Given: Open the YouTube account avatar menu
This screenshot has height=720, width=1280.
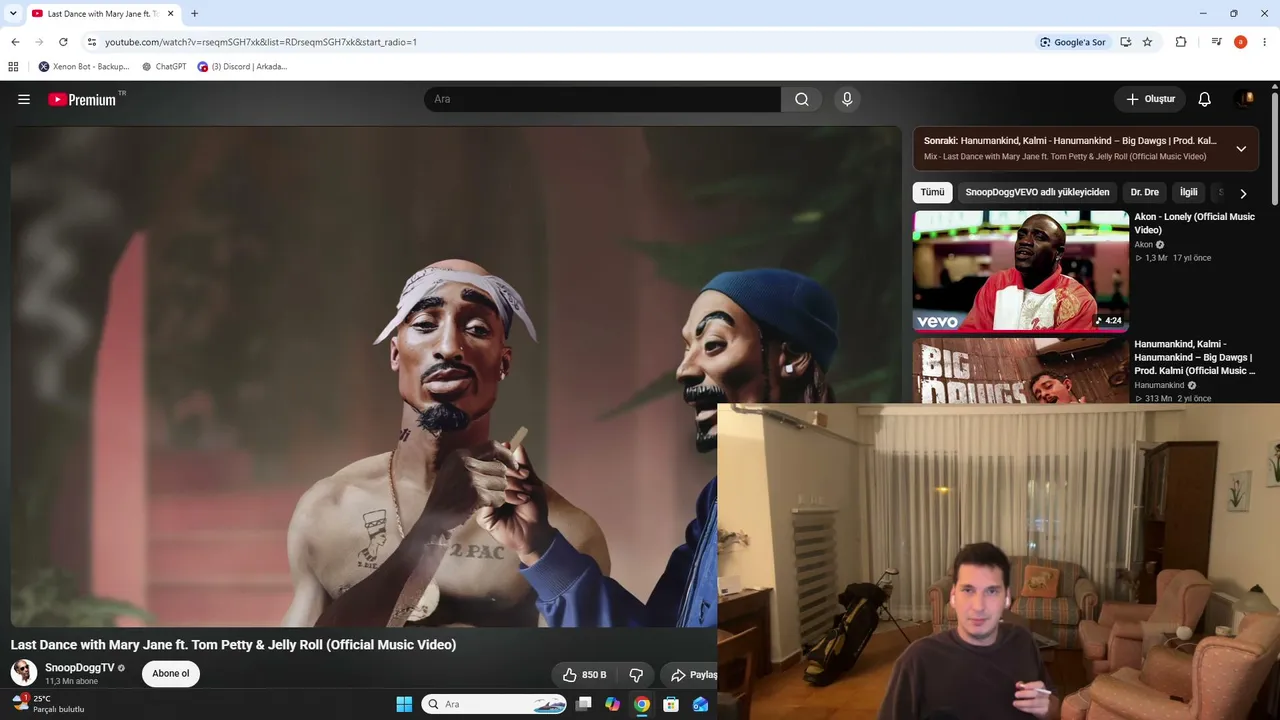Looking at the screenshot, I should tap(1245, 99).
